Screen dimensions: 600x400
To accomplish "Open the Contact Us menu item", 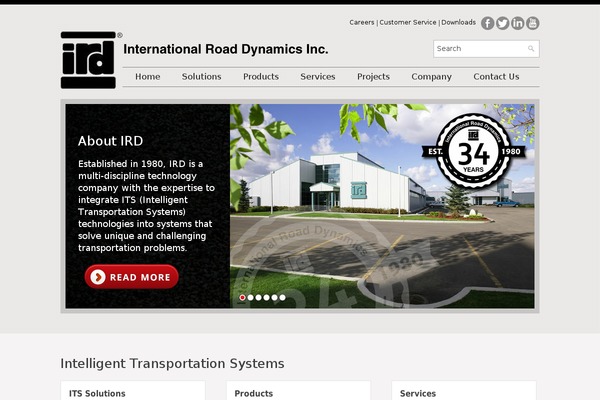I will tap(496, 77).
